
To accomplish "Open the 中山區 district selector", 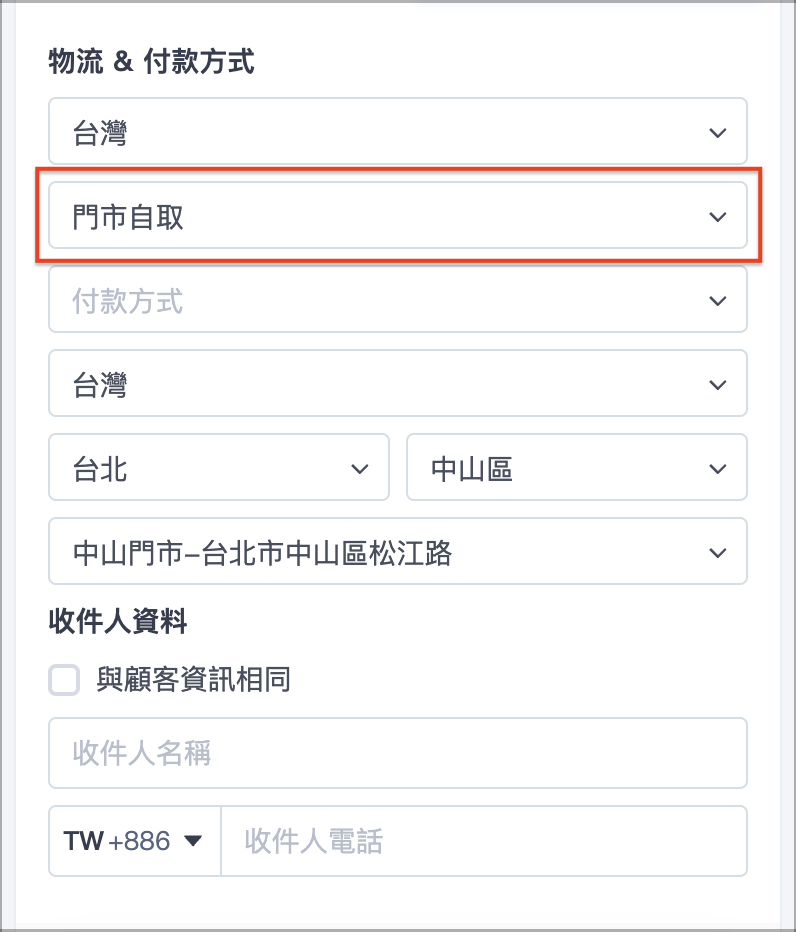I will [x=576, y=467].
